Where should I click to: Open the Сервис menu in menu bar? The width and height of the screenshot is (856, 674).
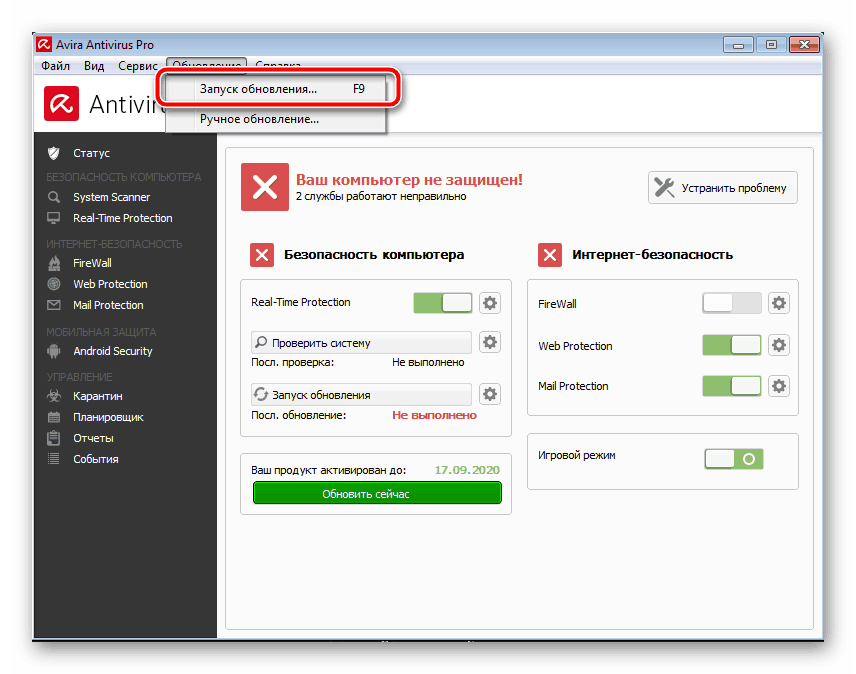(x=138, y=65)
